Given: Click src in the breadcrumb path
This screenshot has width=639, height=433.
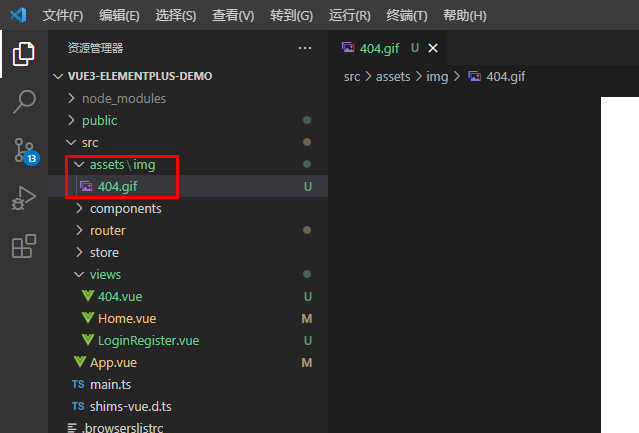Looking at the screenshot, I should pyautogui.click(x=352, y=77).
